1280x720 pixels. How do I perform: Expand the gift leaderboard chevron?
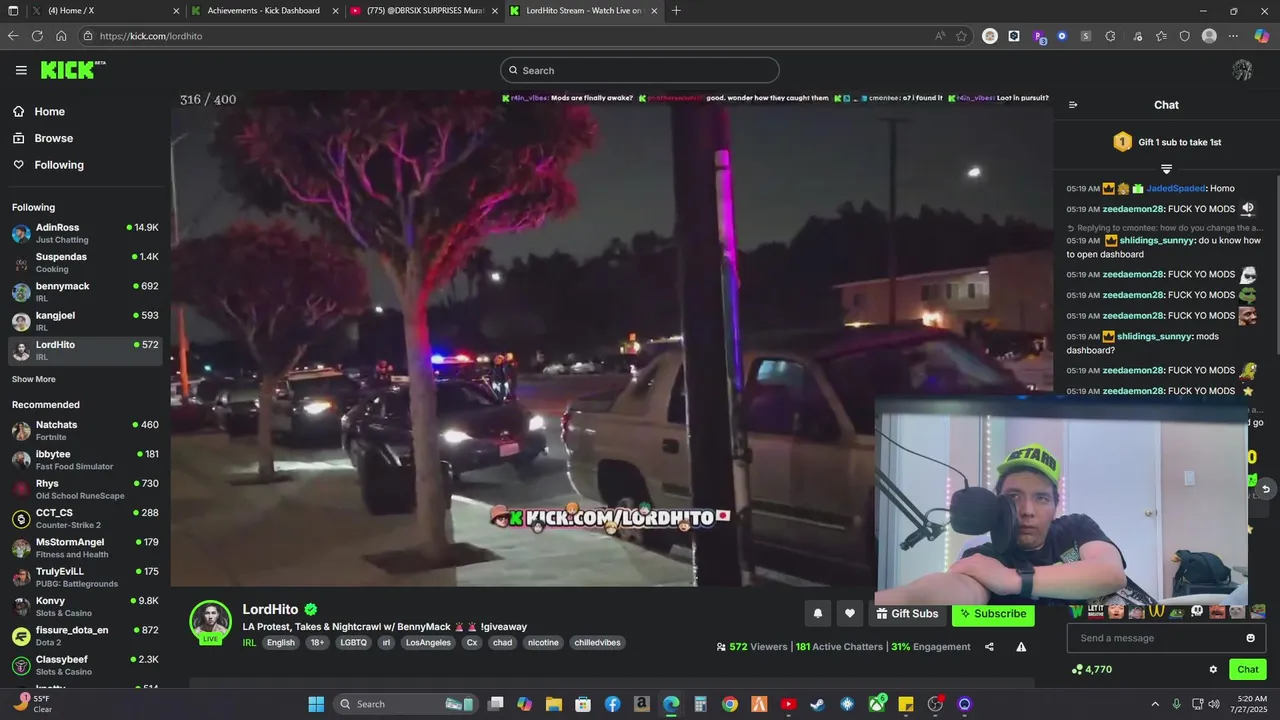1166,169
